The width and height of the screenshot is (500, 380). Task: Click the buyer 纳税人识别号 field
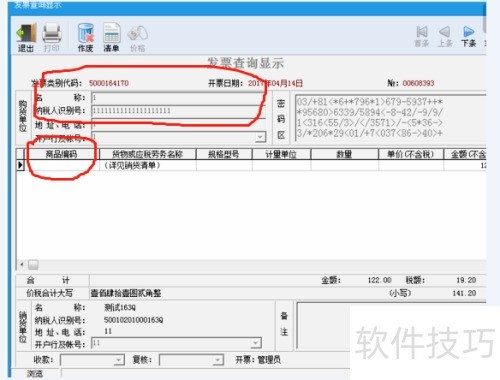pos(178,111)
